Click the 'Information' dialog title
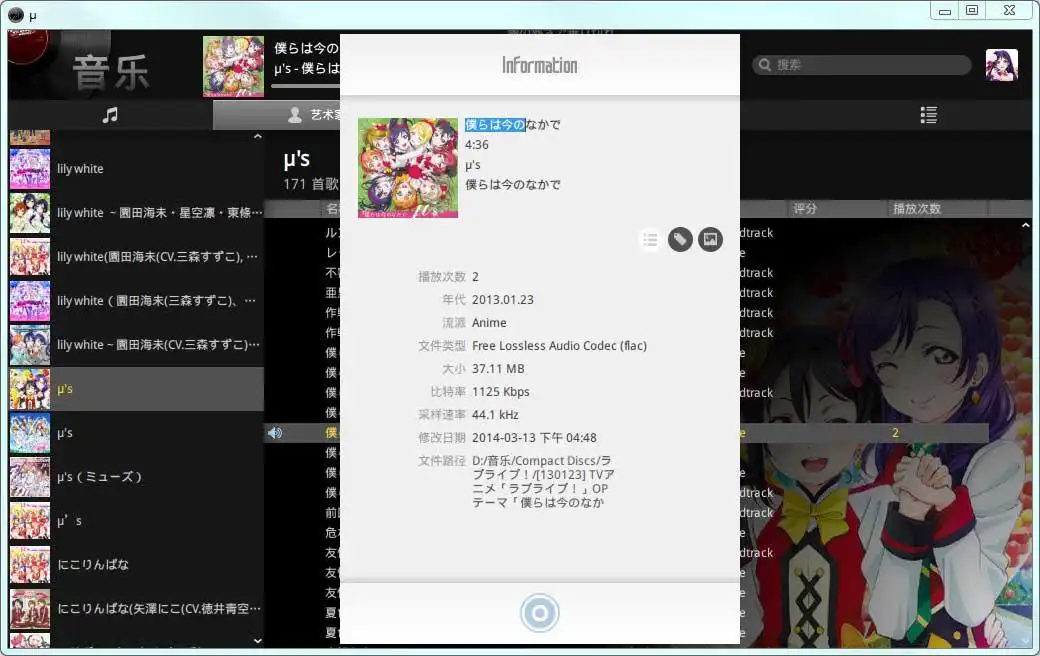Image resolution: width=1040 pixels, height=656 pixels. 539,65
